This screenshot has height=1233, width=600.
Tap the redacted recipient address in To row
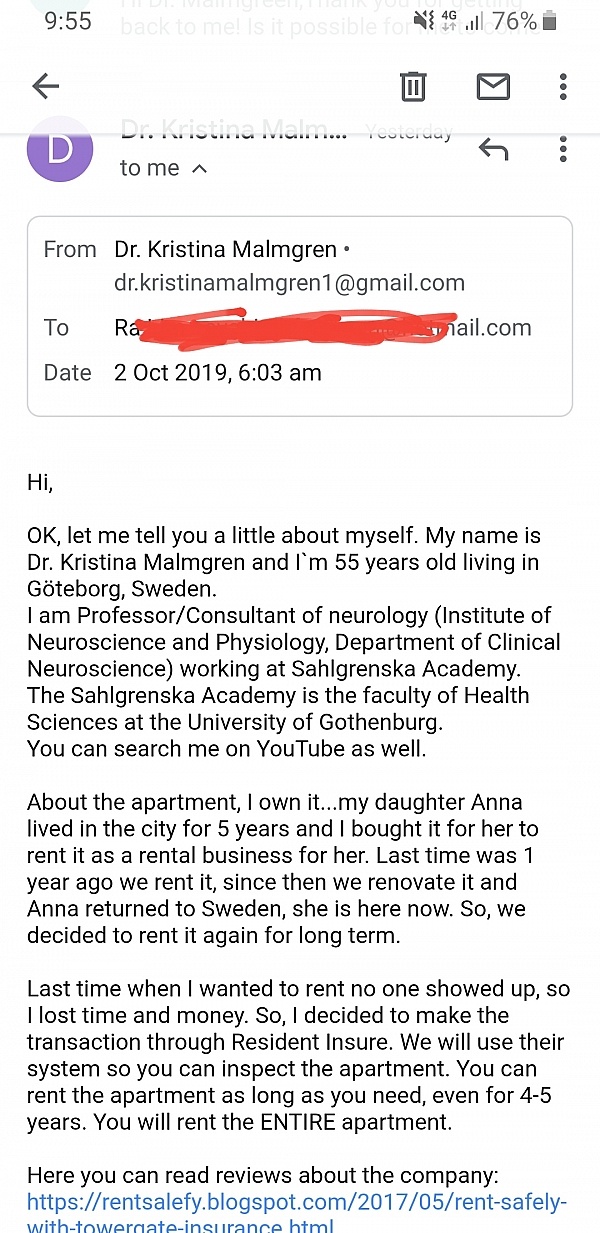coord(322,327)
